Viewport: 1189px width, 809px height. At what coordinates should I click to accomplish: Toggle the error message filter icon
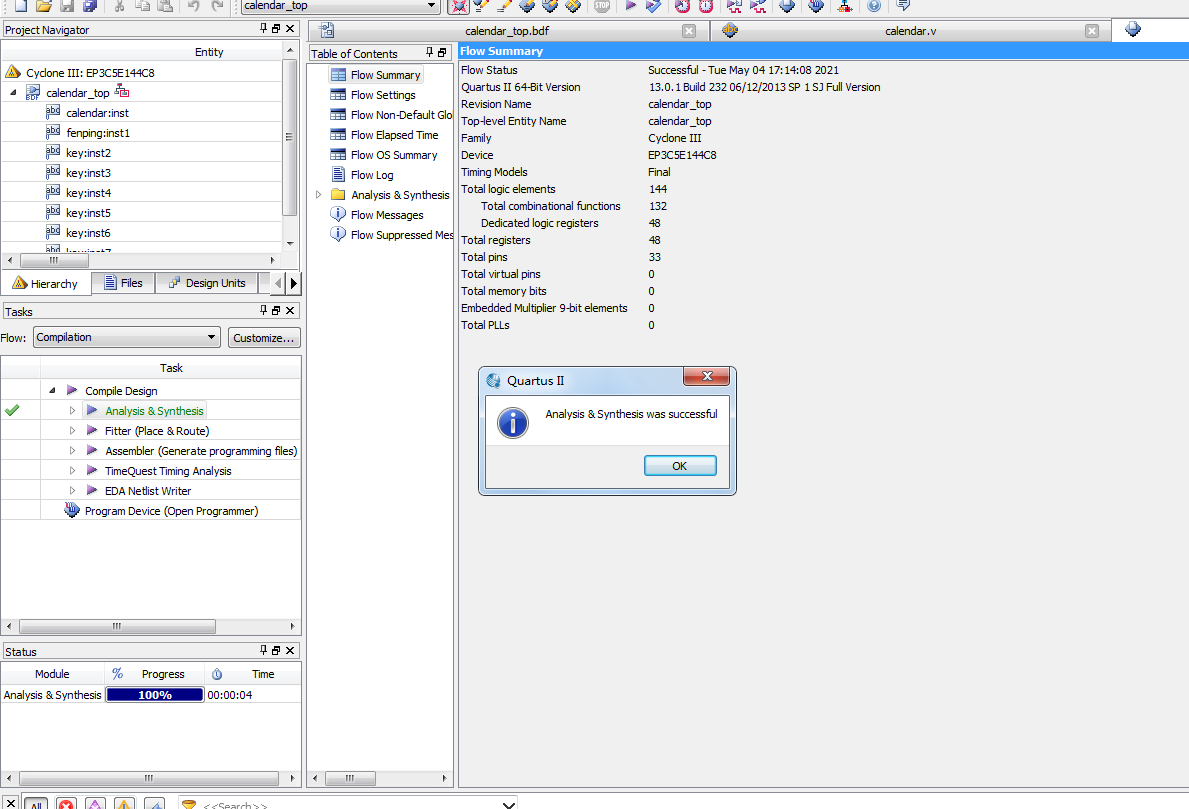click(66, 804)
